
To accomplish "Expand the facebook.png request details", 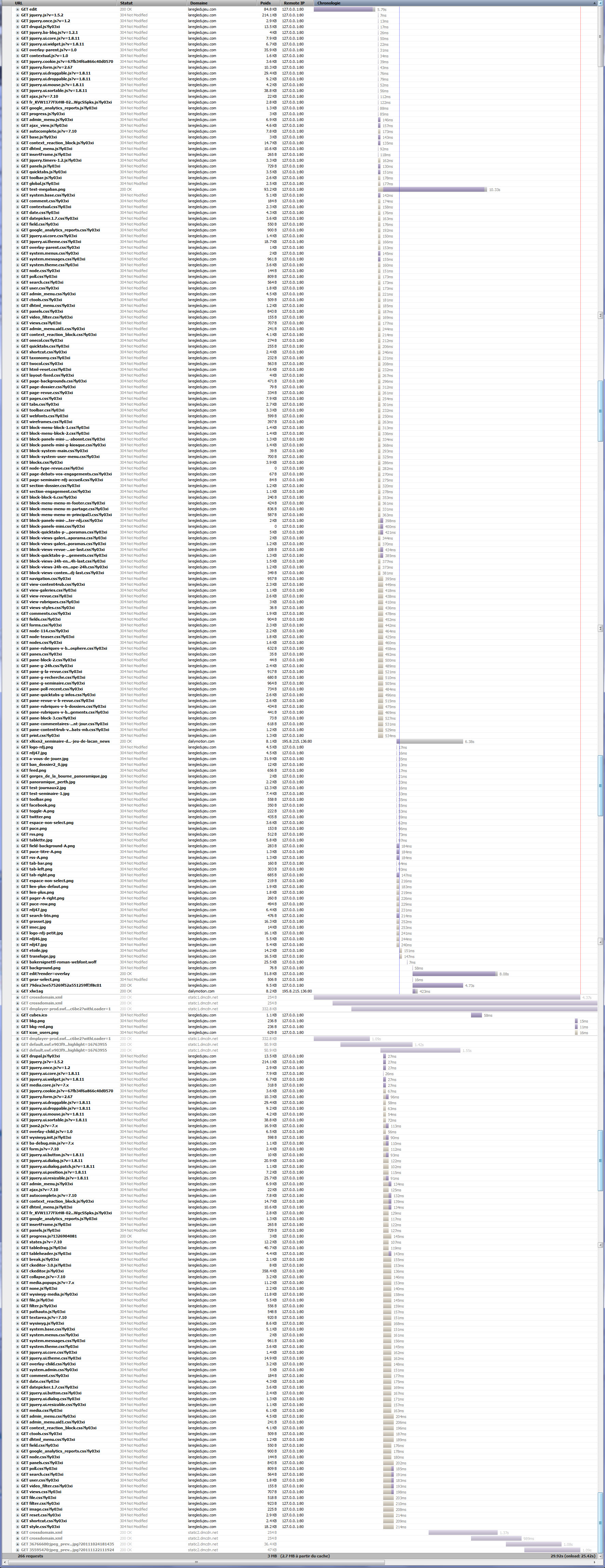I will click(x=17, y=805).
